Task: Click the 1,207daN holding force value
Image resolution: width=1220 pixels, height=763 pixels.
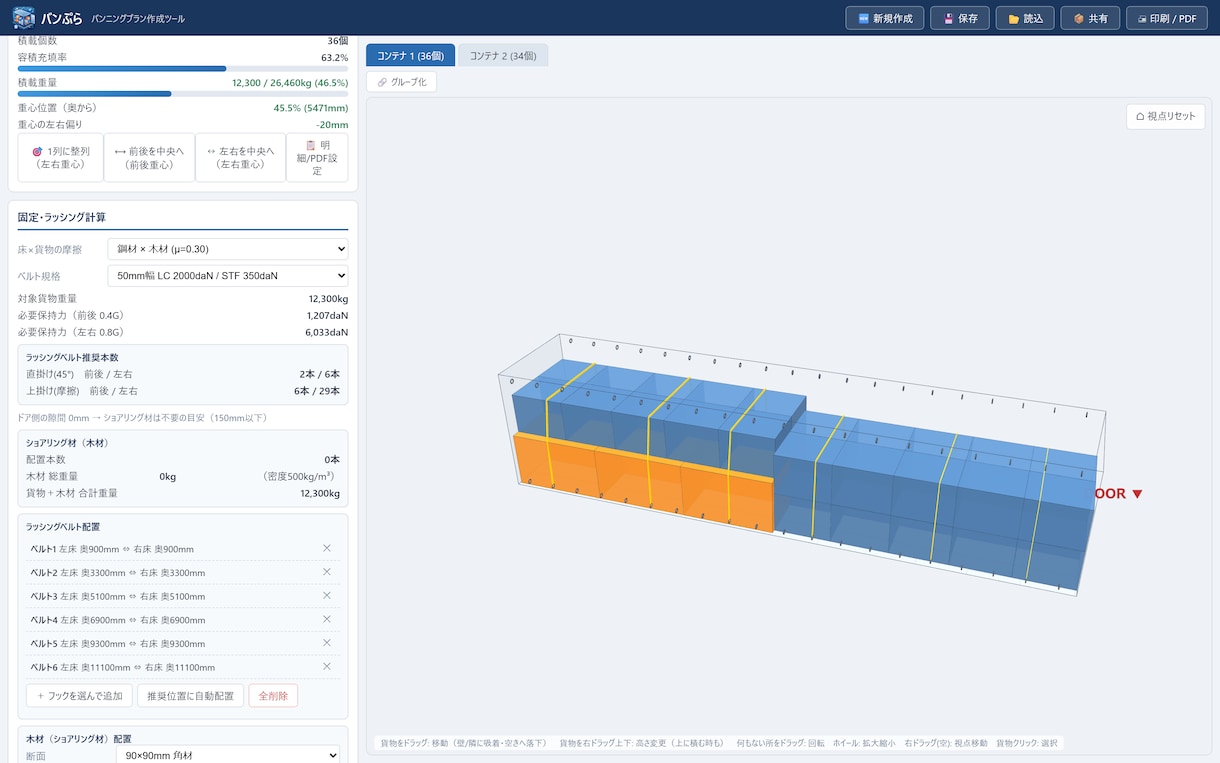Action: point(327,315)
